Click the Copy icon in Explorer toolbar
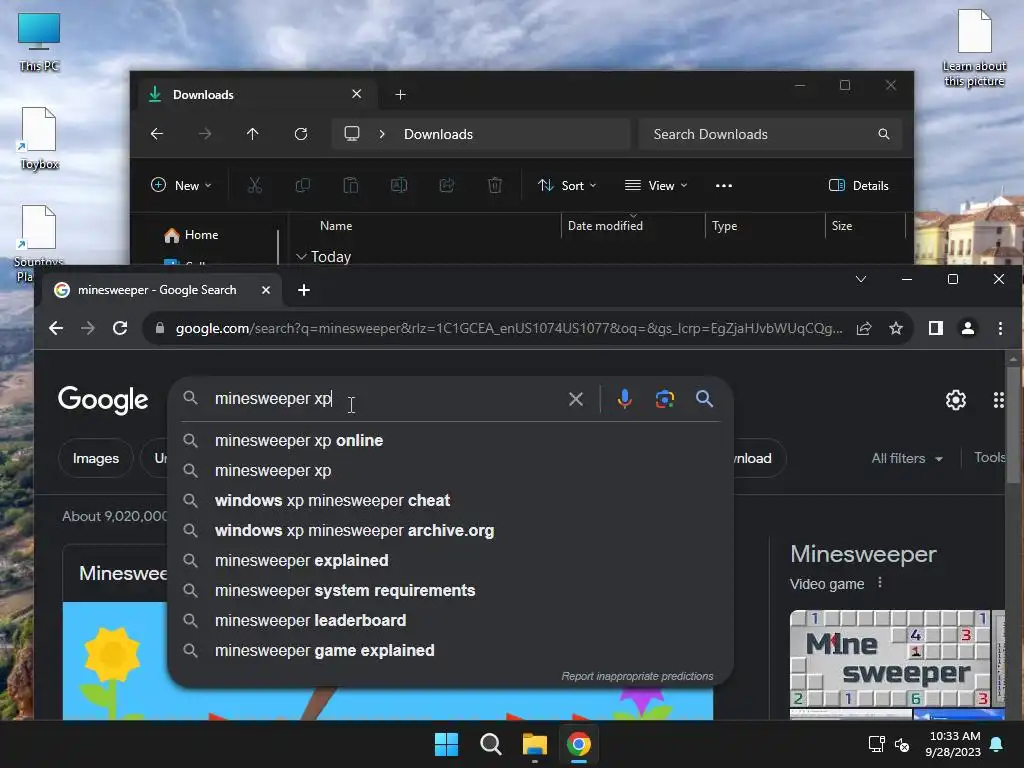 (302, 185)
